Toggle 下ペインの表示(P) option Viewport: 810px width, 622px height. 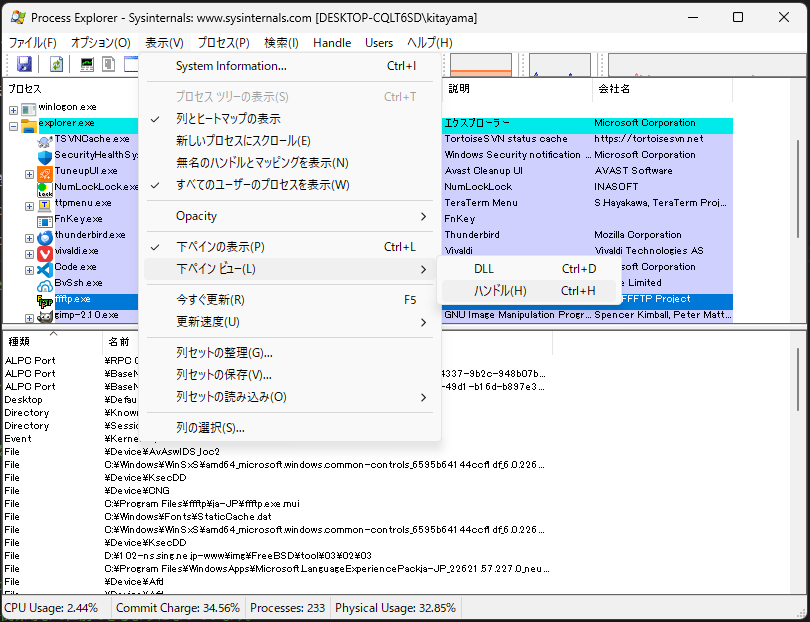[x=289, y=247]
